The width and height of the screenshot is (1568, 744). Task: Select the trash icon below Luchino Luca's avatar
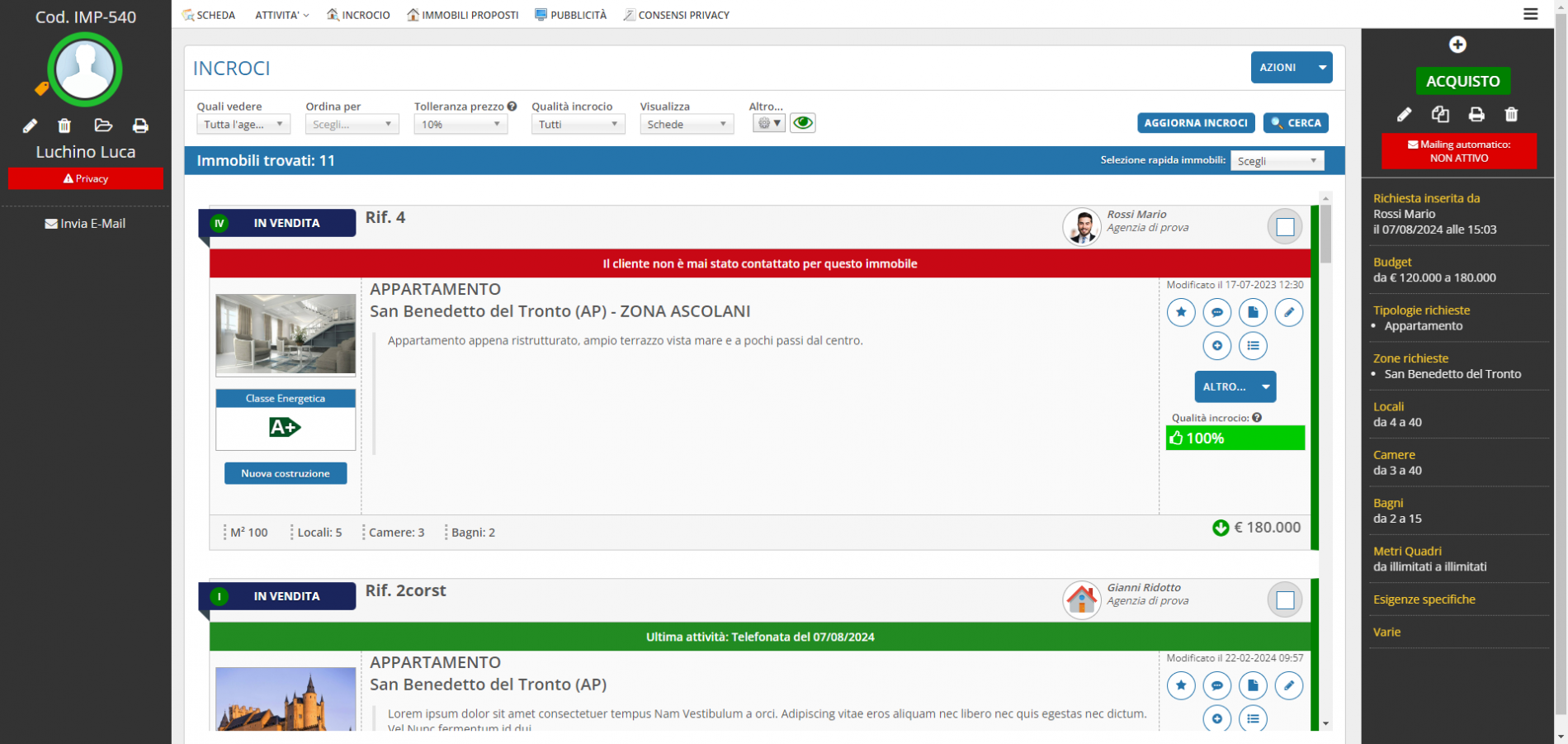coord(64,126)
